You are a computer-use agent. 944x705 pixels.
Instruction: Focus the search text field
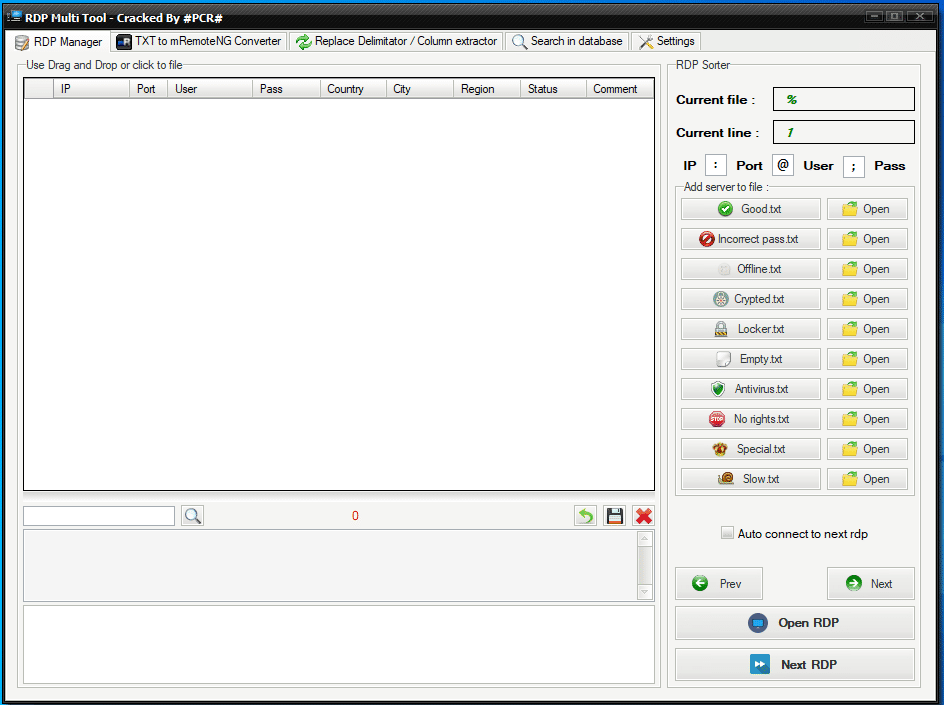click(x=99, y=516)
